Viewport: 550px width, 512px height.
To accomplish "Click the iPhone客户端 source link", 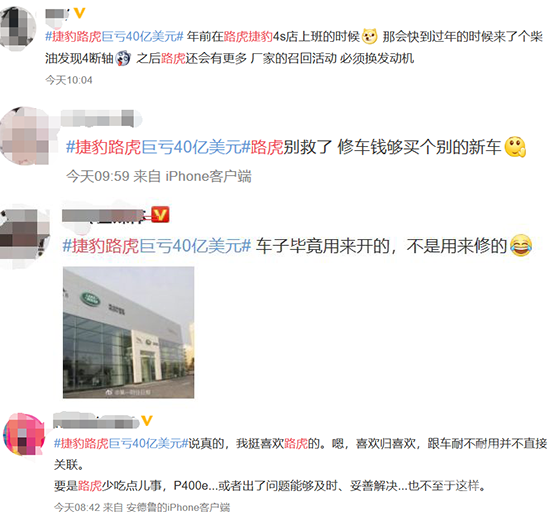I will pyautogui.click(x=208, y=176).
